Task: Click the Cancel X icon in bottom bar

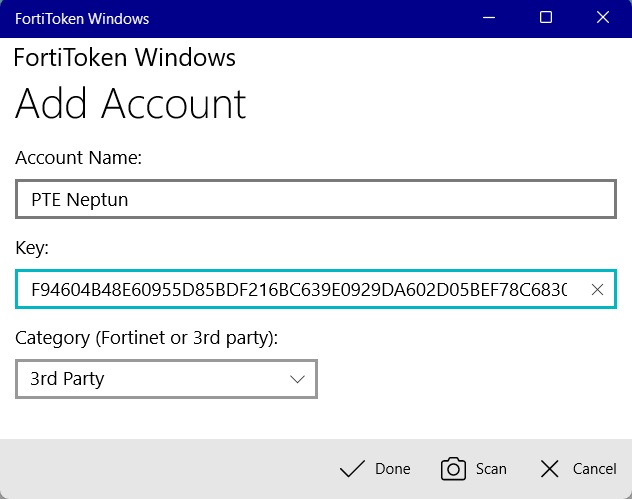Action: (x=549, y=469)
